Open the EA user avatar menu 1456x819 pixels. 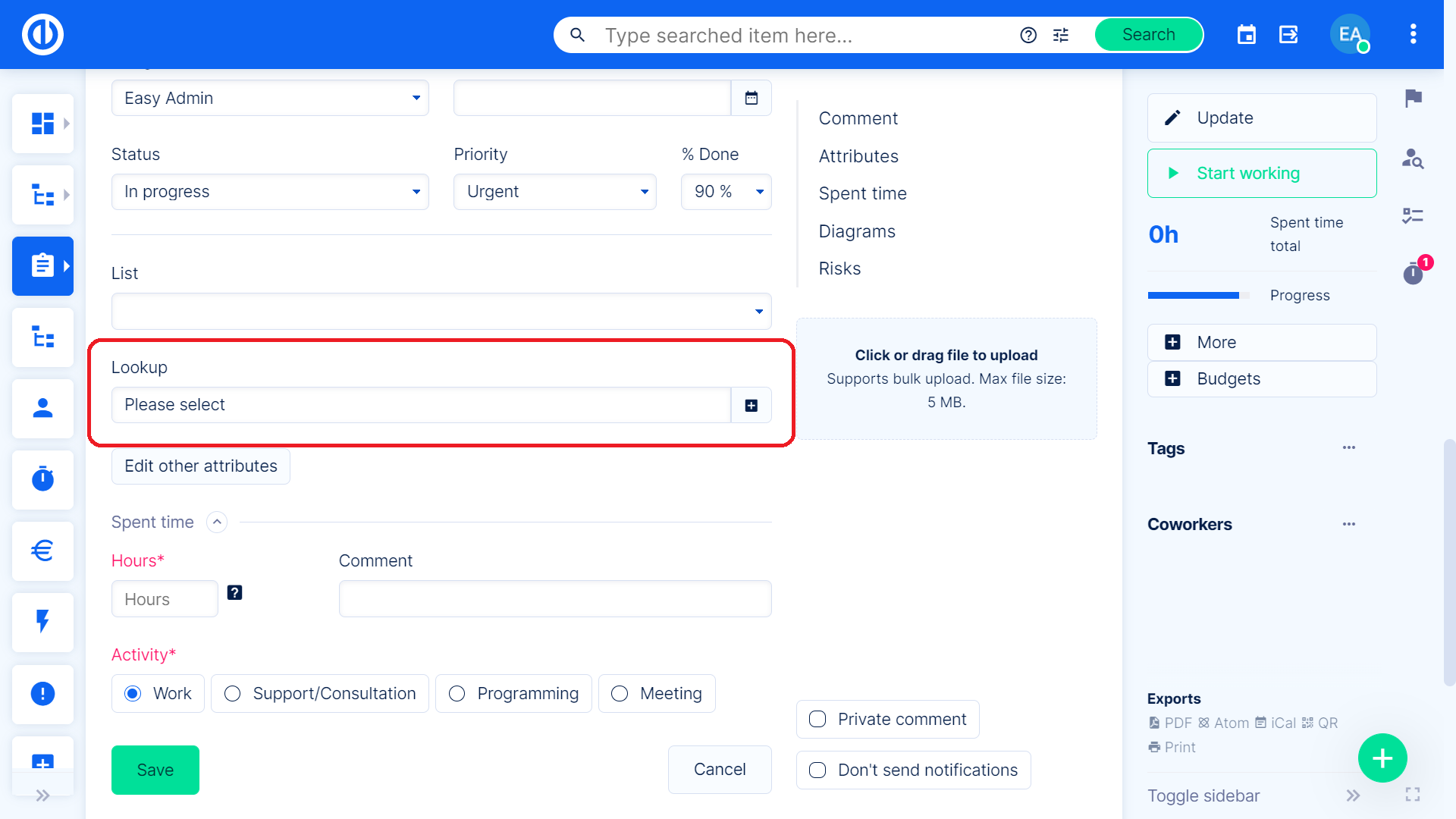pyautogui.click(x=1350, y=35)
